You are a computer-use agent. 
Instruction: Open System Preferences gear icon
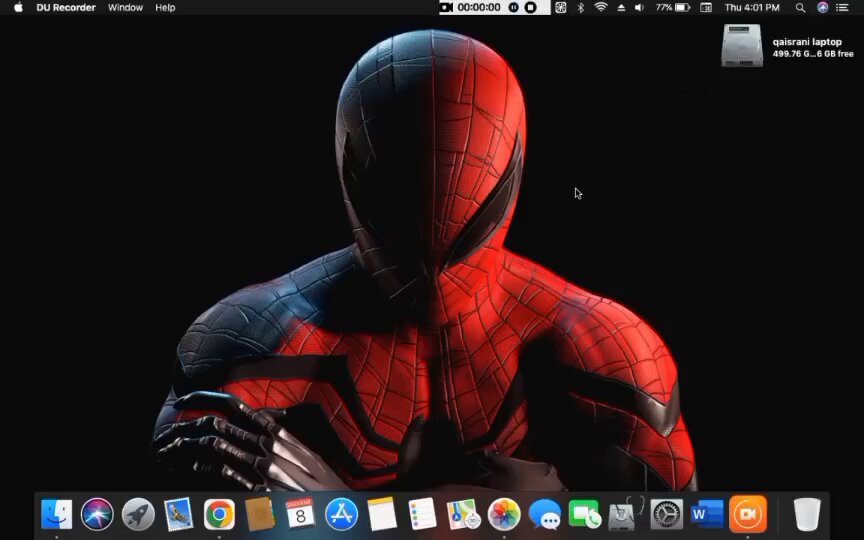point(667,515)
